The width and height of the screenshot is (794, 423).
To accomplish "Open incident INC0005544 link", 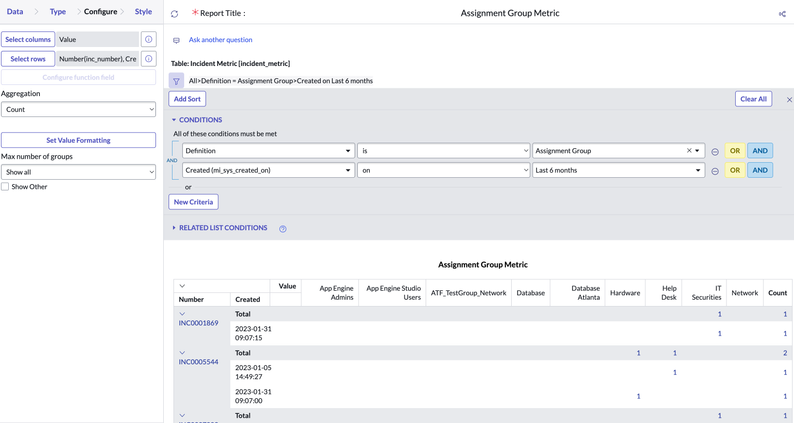I will pos(198,362).
